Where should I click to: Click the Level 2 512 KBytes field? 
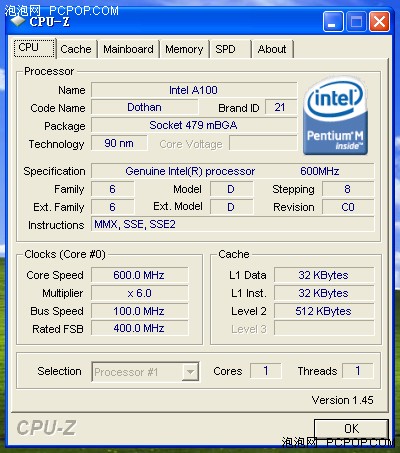pyautogui.click(x=324, y=311)
